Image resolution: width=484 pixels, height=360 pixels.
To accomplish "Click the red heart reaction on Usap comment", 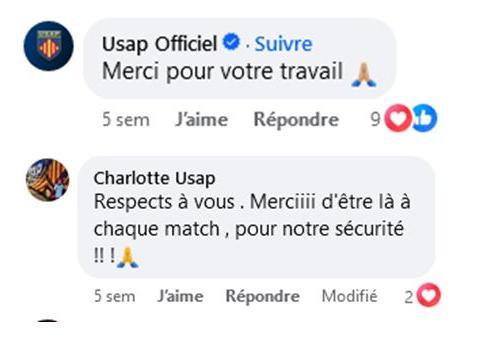I will 398,118.
